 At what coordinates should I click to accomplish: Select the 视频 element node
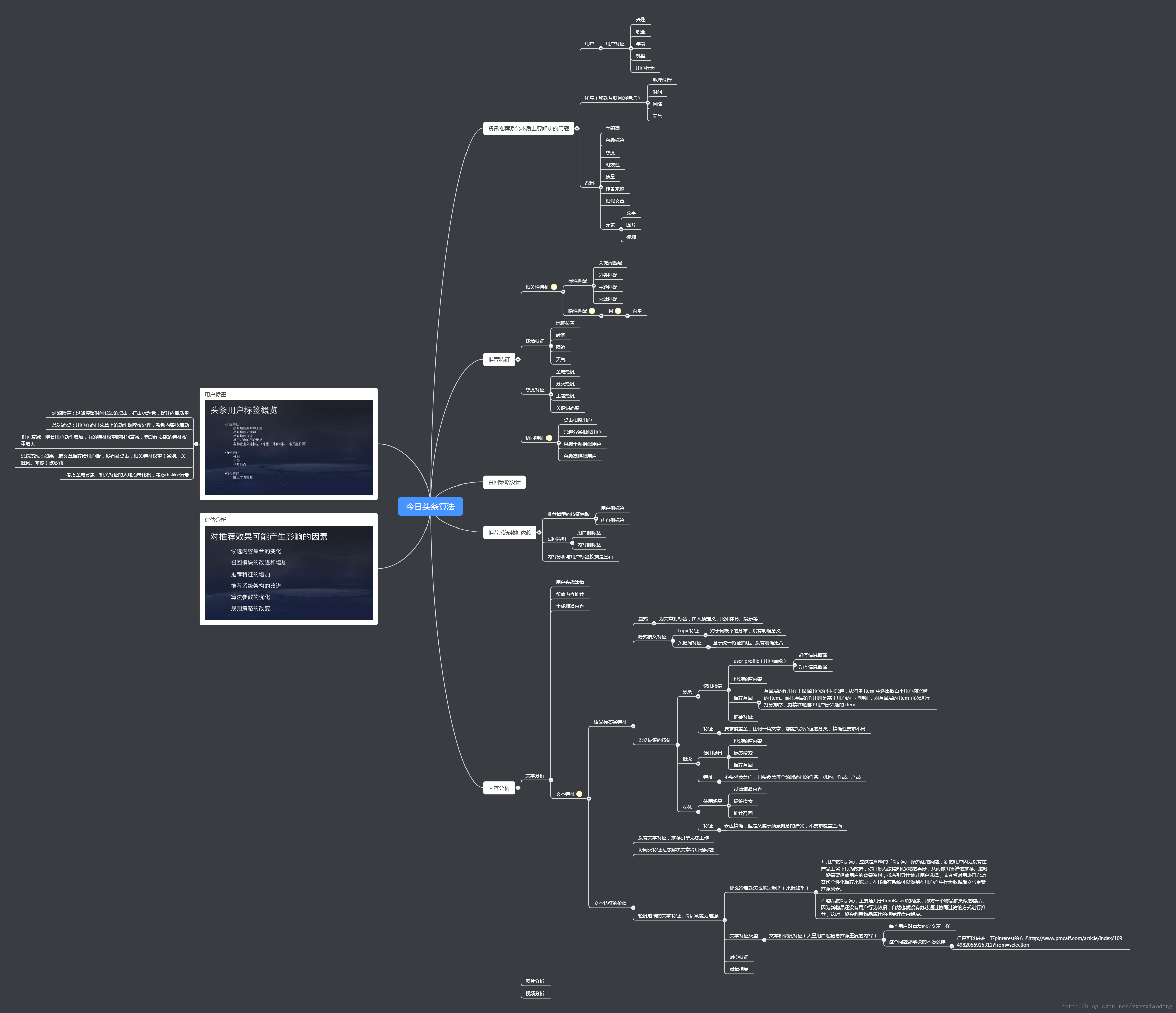pyautogui.click(x=631, y=237)
